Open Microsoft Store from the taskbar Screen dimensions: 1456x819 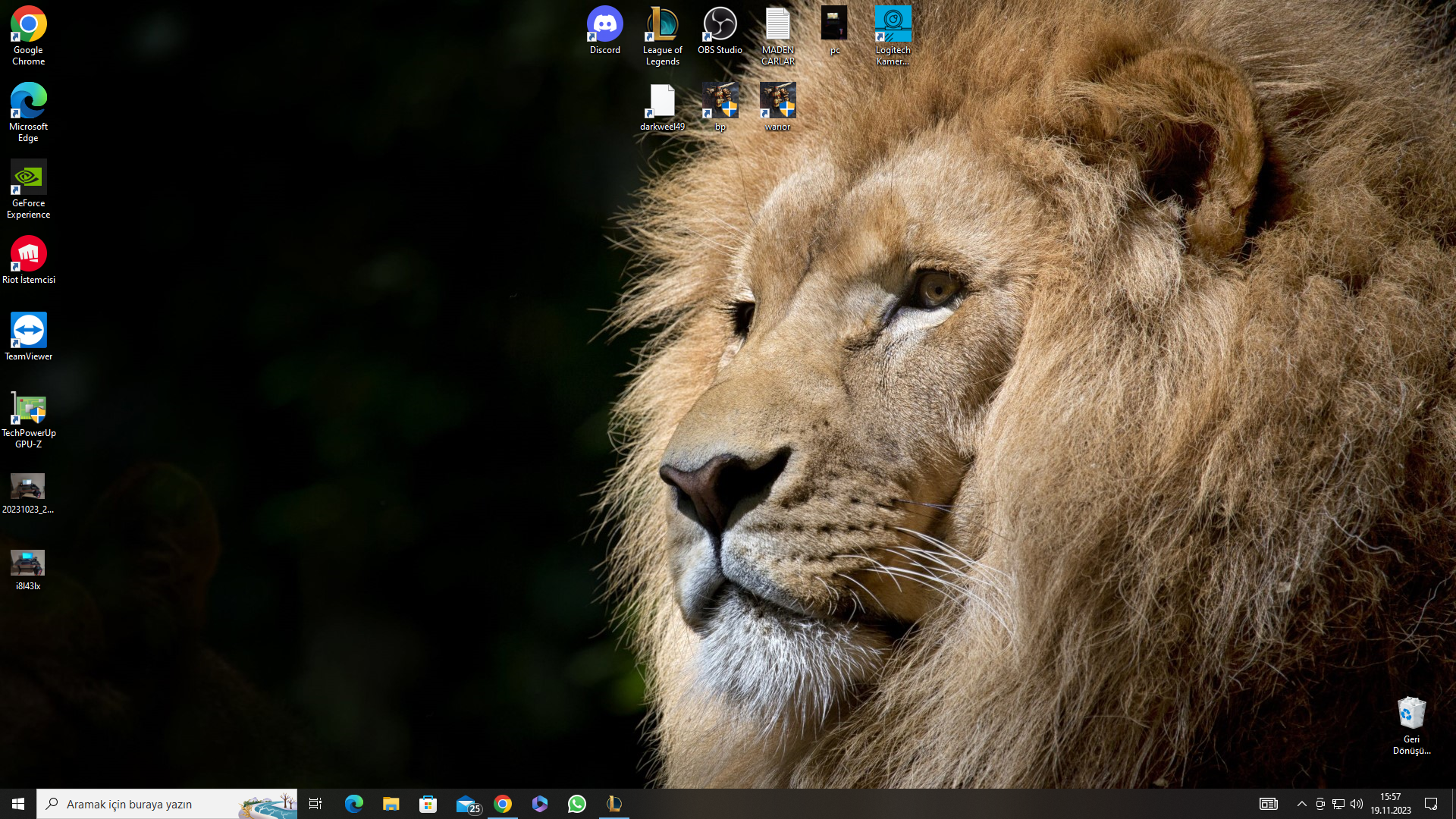(x=428, y=804)
